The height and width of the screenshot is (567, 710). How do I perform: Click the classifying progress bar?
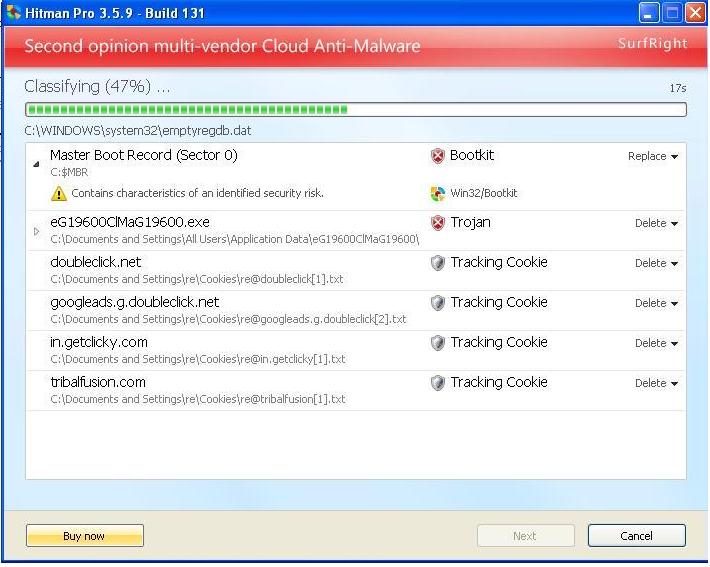[355, 110]
